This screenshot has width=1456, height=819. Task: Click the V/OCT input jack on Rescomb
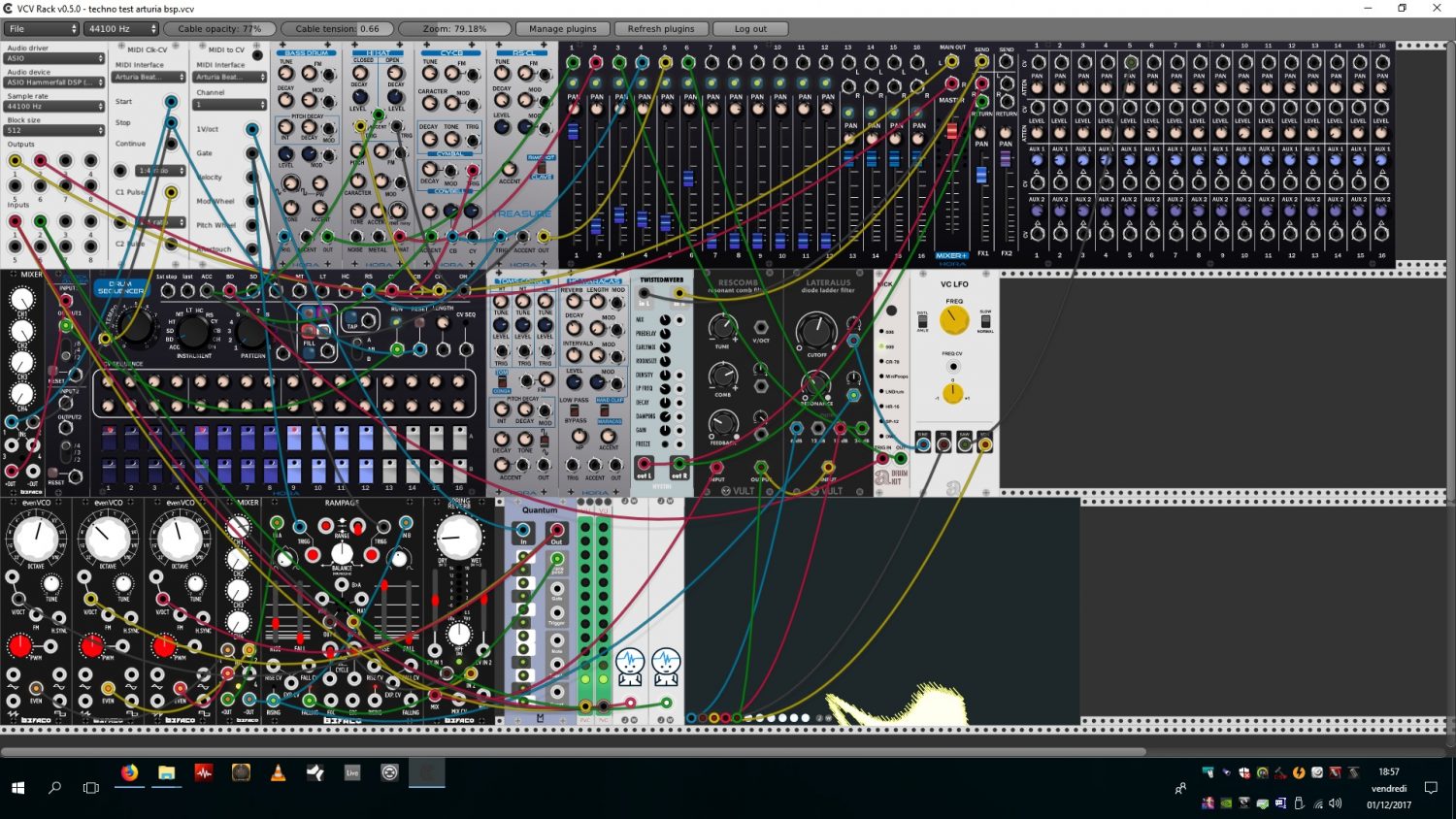tap(761, 328)
